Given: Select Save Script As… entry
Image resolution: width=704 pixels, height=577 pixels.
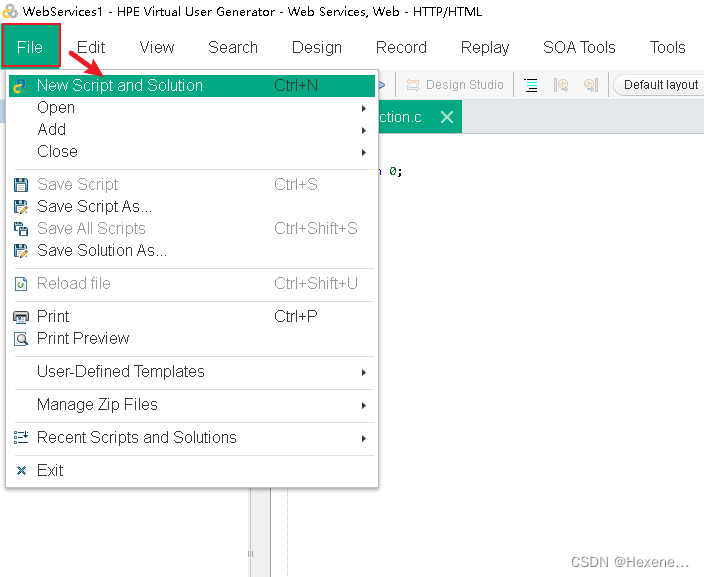Looking at the screenshot, I should [x=192, y=207].
